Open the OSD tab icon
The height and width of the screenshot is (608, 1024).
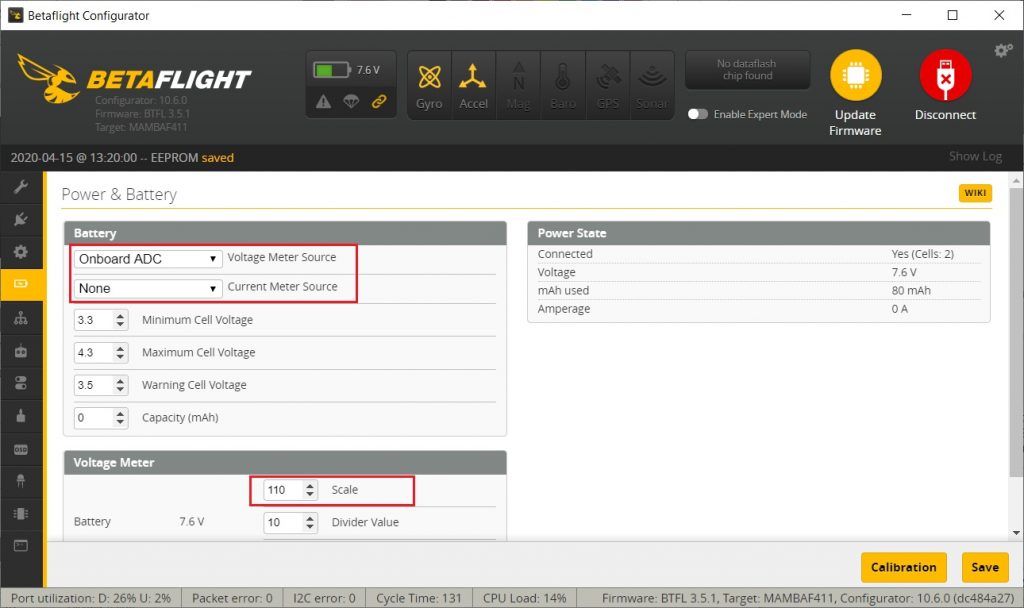pos(21,449)
